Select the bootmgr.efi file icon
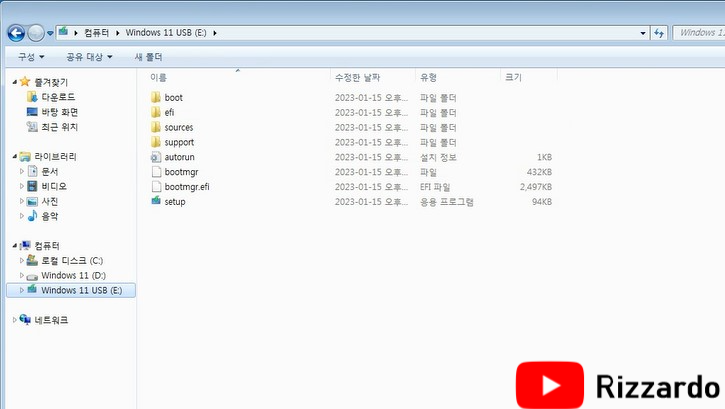This screenshot has height=409, width=725. [156, 186]
